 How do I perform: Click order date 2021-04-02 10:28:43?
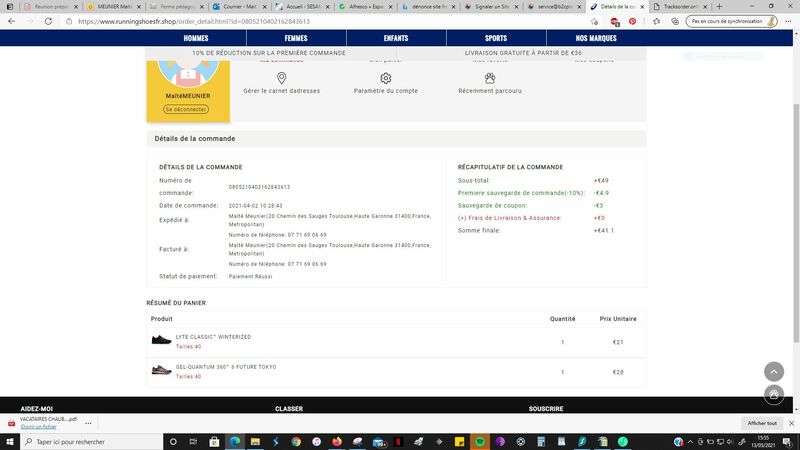255,206
